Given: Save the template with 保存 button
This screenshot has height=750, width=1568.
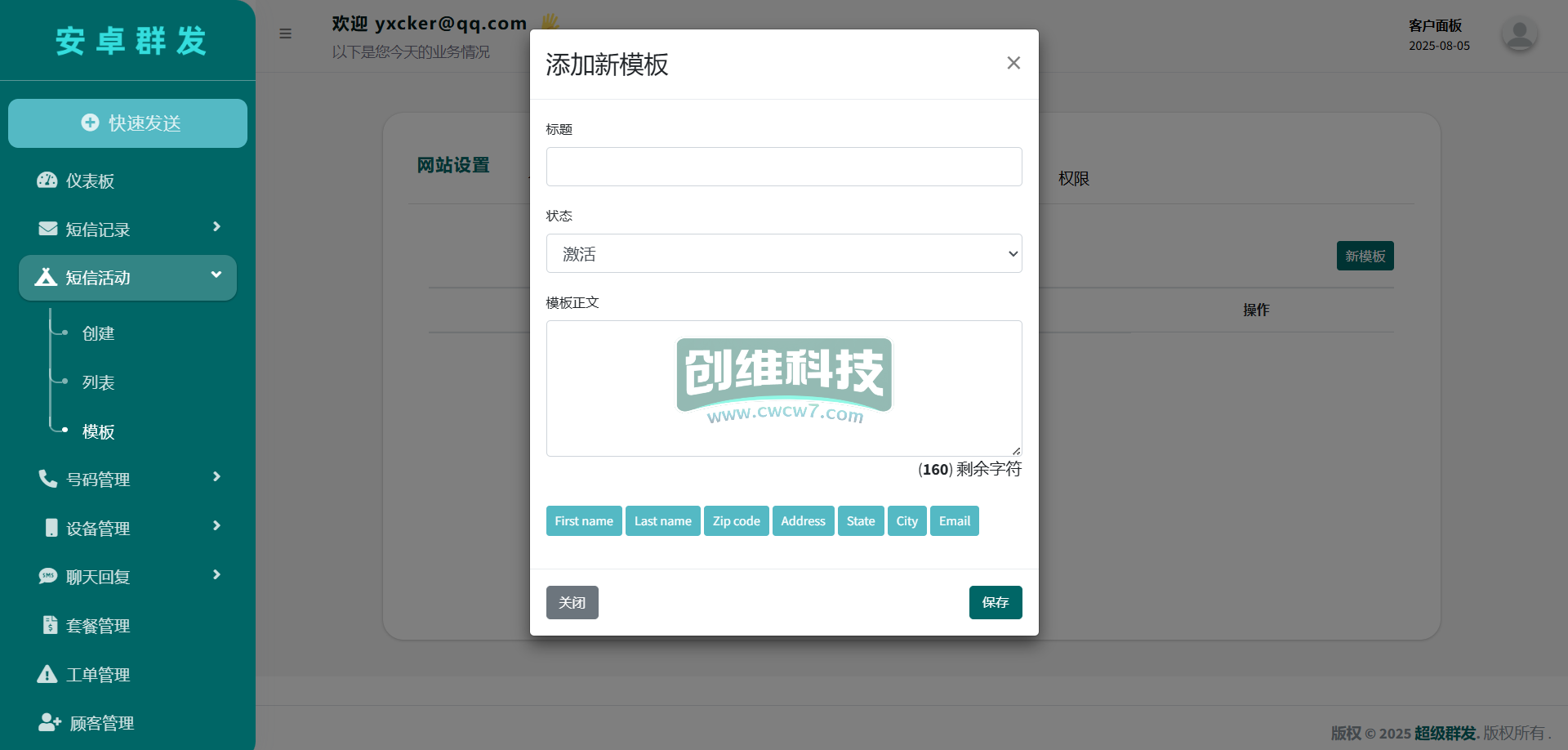Looking at the screenshot, I should point(996,602).
